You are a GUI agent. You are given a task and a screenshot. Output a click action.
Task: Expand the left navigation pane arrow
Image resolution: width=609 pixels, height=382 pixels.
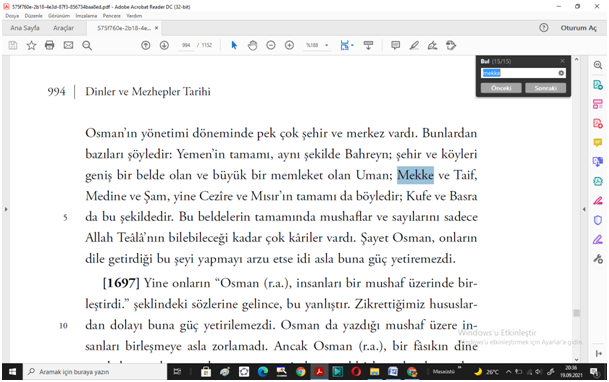pyautogui.click(x=6, y=209)
